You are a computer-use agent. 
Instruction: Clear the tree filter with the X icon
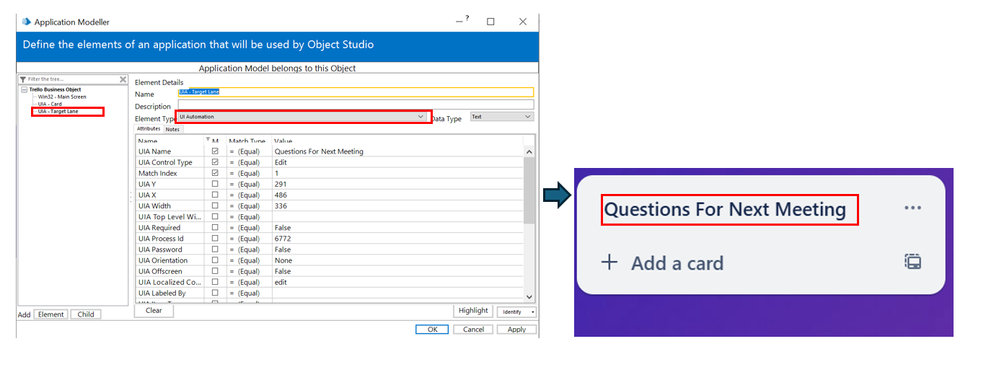click(123, 79)
